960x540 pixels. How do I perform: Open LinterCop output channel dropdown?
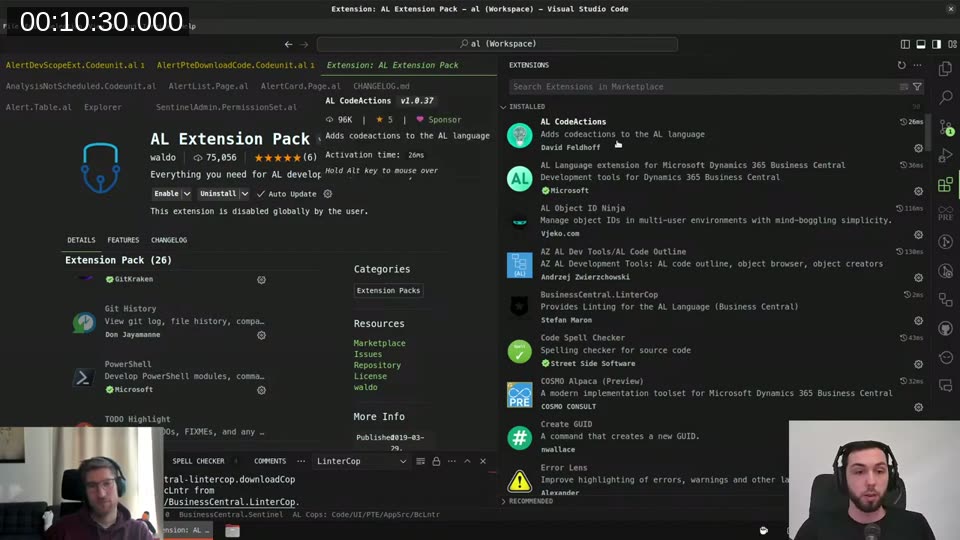(x=361, y=461)
